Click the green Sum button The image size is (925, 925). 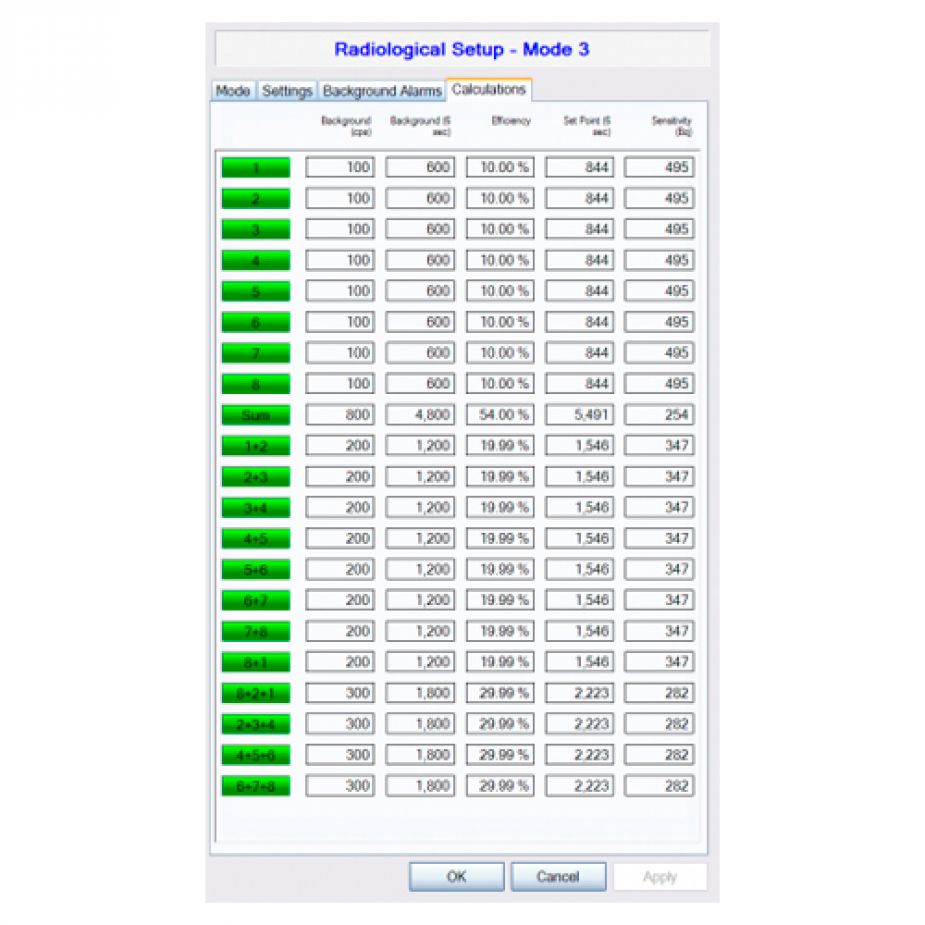[x=255, y=415]
